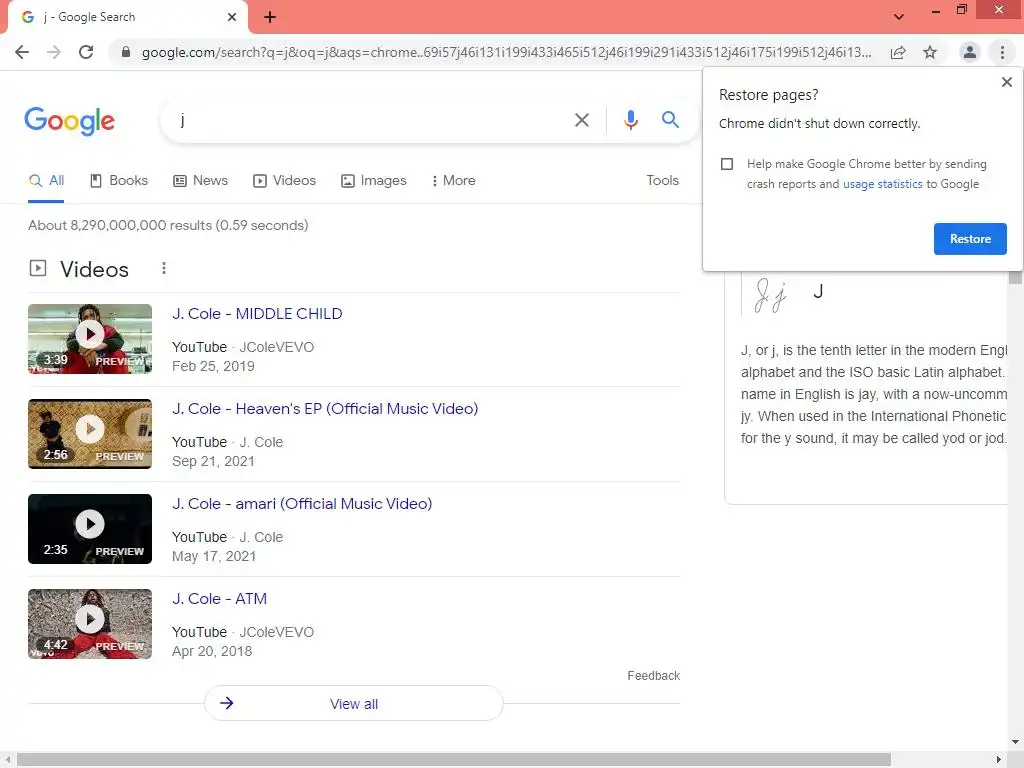This screenshot has height=768, width=1024.
Task: Play the amari video thumbnail
Action: click(x=89, y=529)
